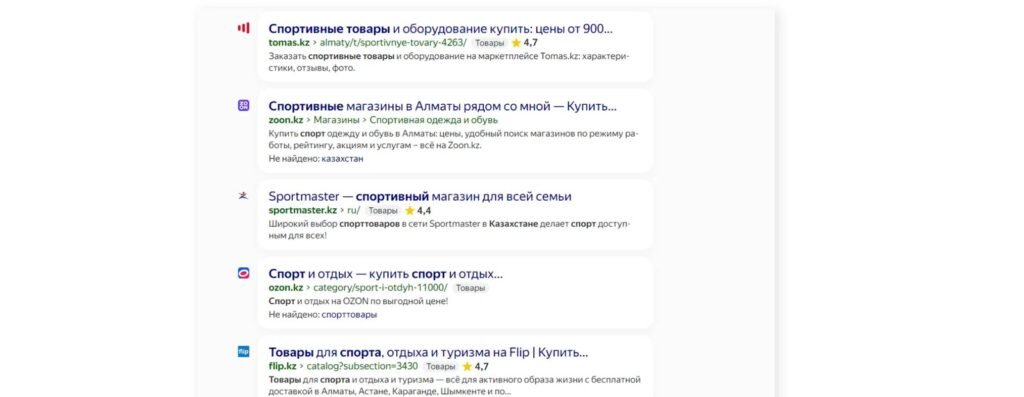
Task: Click the 'Магазины' breadcrumb on zoon.kz
Action: pos(336,120)
